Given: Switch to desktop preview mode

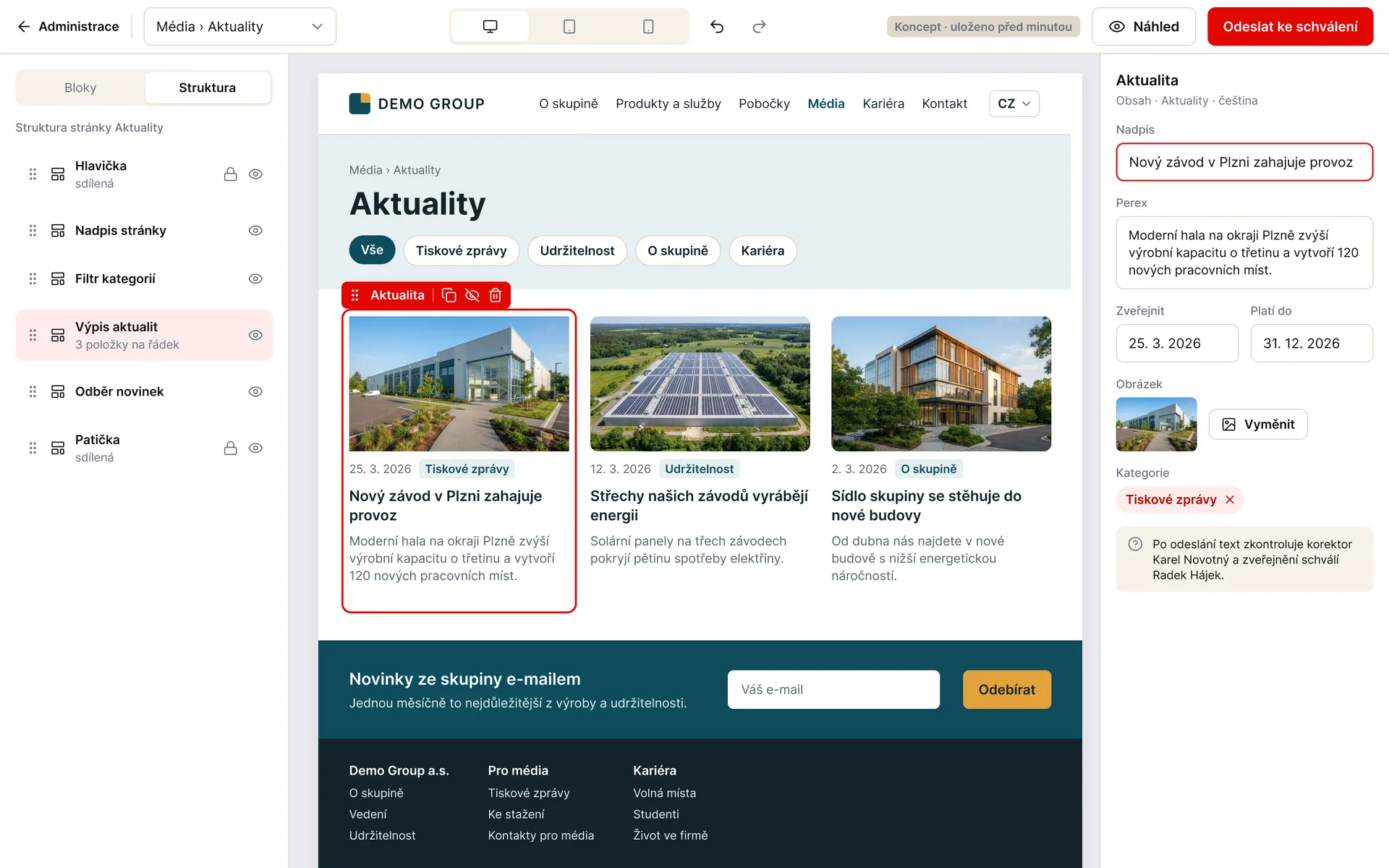Looking at the screenshot, I should coord(490,27).
